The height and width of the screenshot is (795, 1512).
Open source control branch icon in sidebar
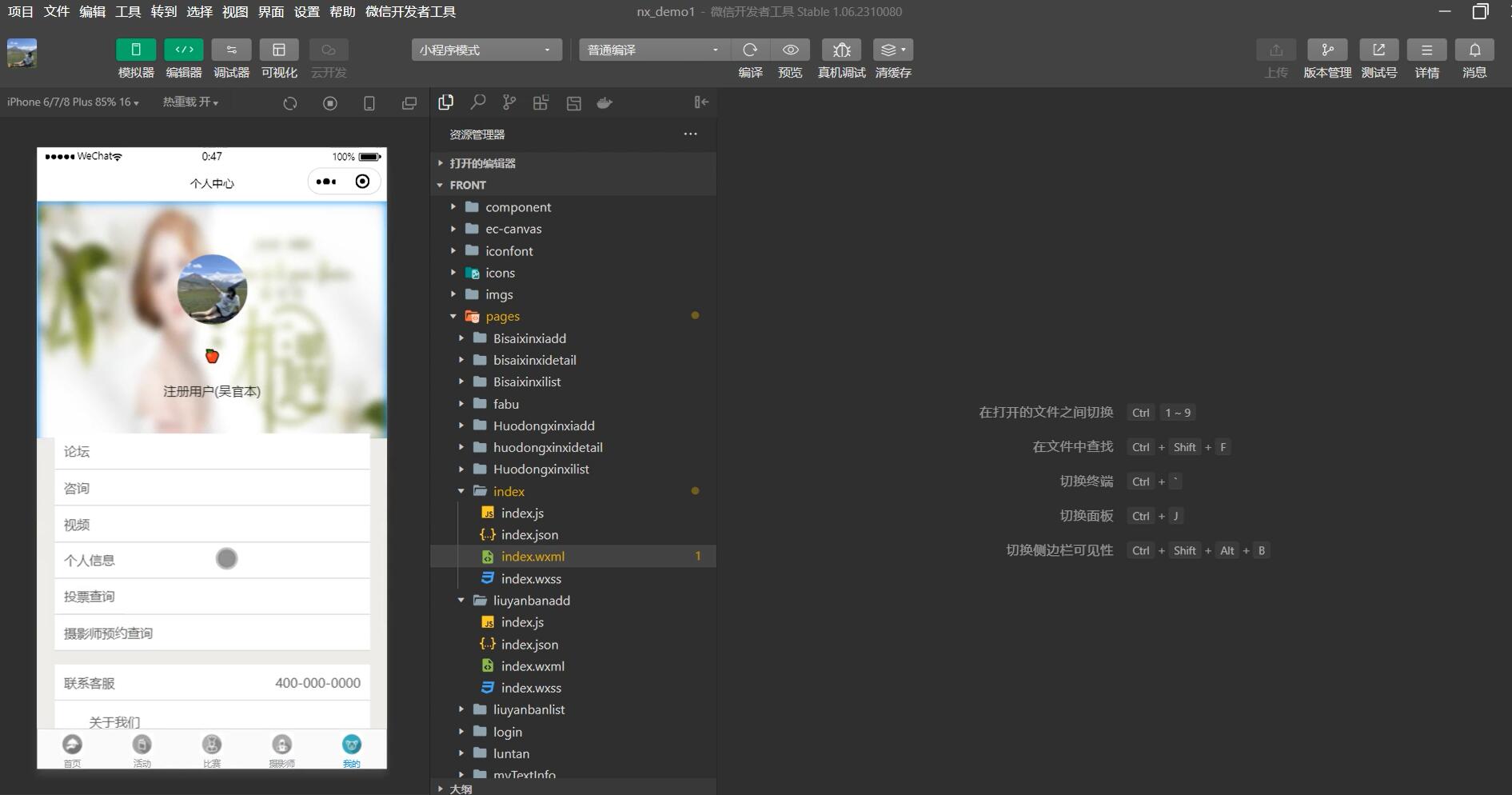pyautogui.click(x=509, y=102)
